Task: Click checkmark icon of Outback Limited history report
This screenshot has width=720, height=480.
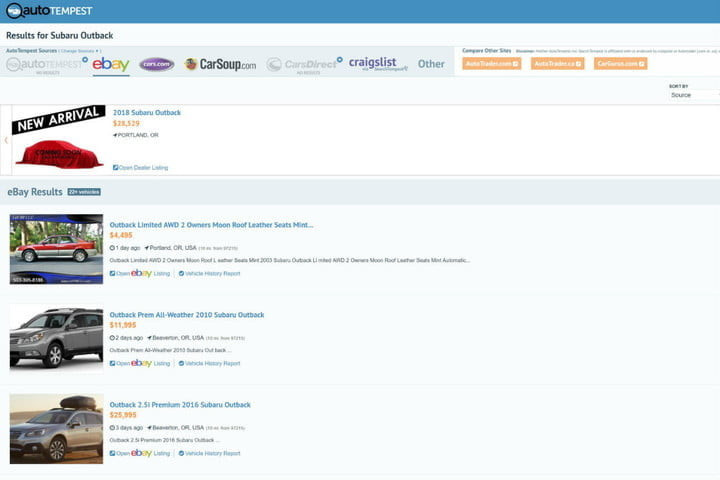Action: pyautogui.click(x=181, y=273)
